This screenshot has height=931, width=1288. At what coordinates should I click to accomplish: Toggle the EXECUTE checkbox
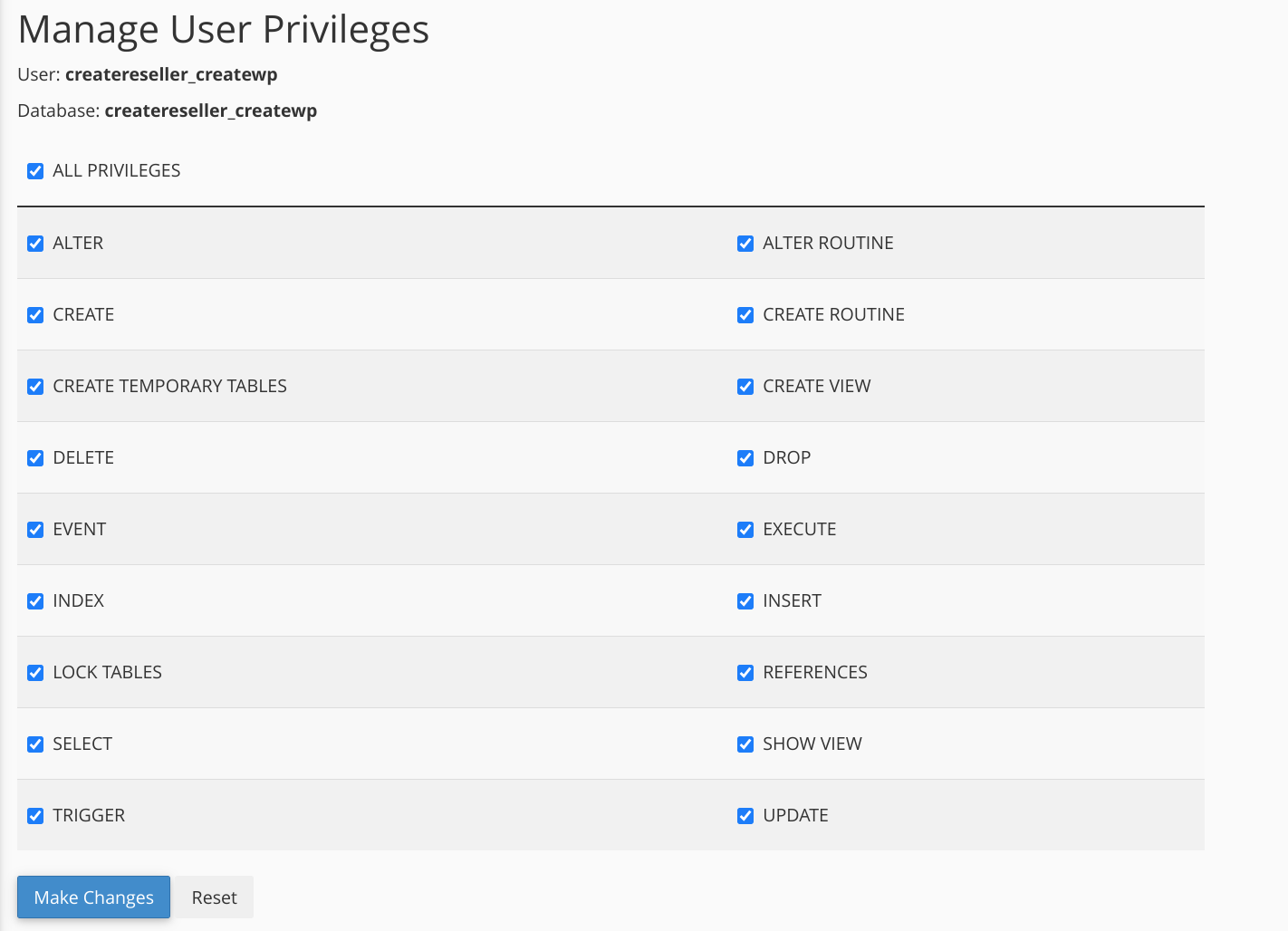click(745, 530)
